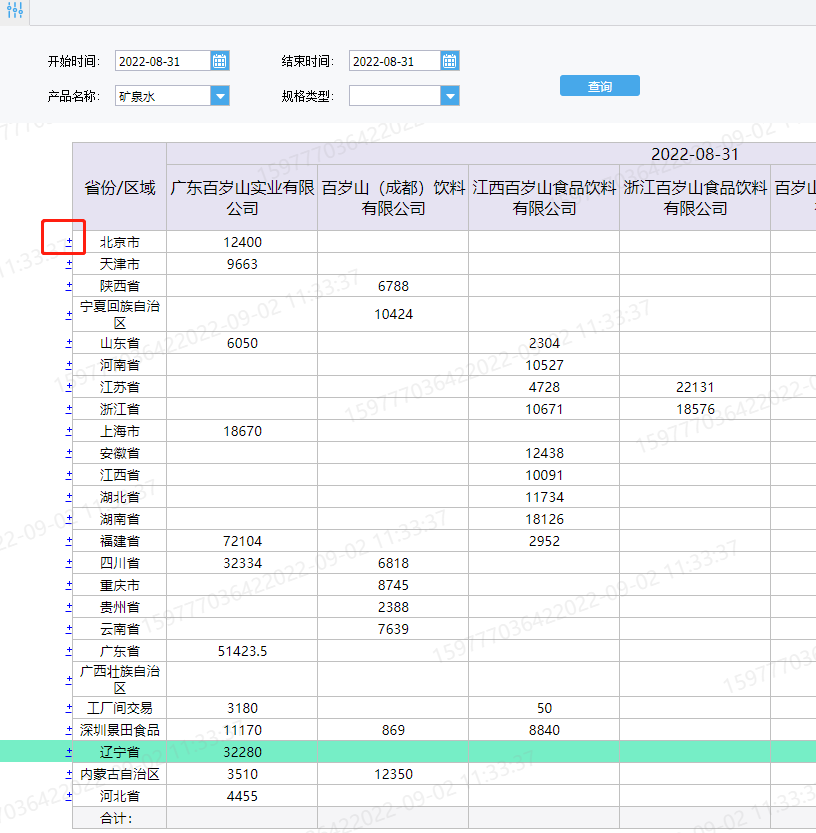The height and width of the screenshot is (833, 816).
Task: Expand the 浙江省 row
Action: point(69,409)
